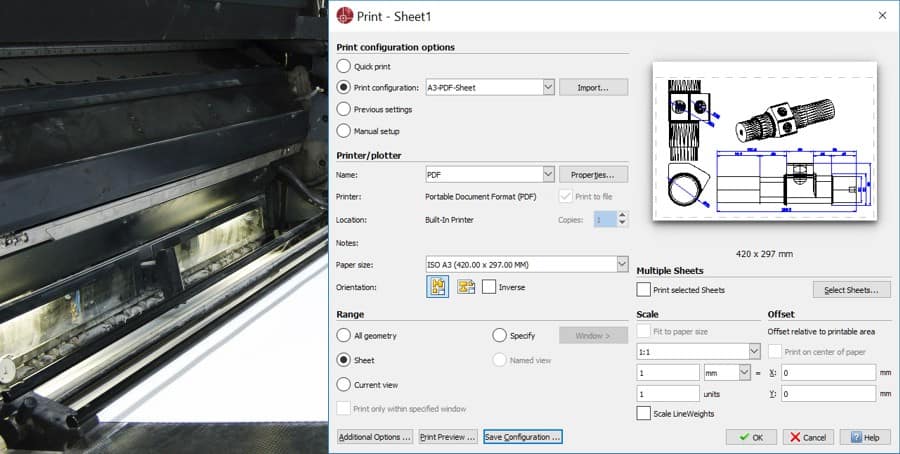This screenshot has height=454, width=900.
Task: Open the Paper size dropdown
Action: [x=621, y=264]
